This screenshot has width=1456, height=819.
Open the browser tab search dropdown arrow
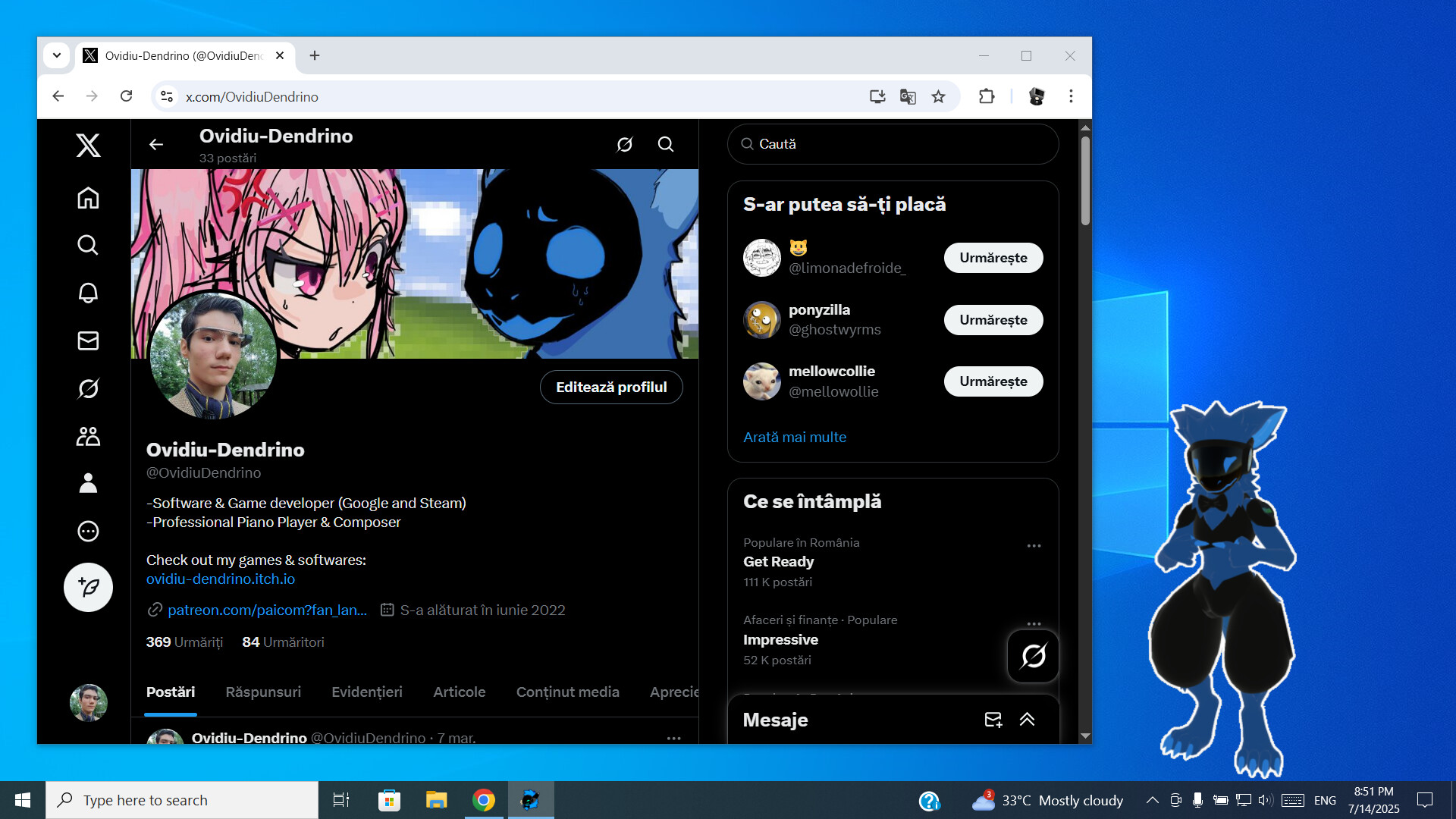[57, 55]
